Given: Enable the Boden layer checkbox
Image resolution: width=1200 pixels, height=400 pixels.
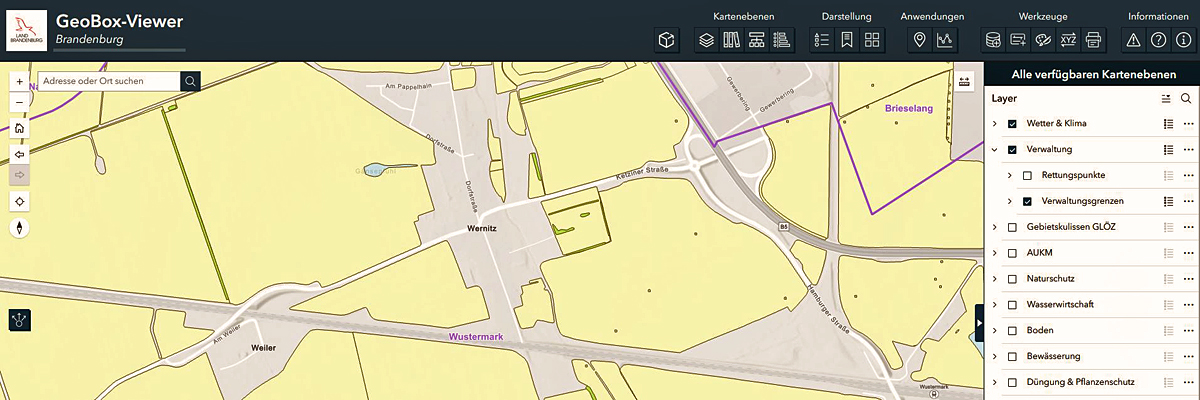Looking at the screenshot, I should (1013, 330).
